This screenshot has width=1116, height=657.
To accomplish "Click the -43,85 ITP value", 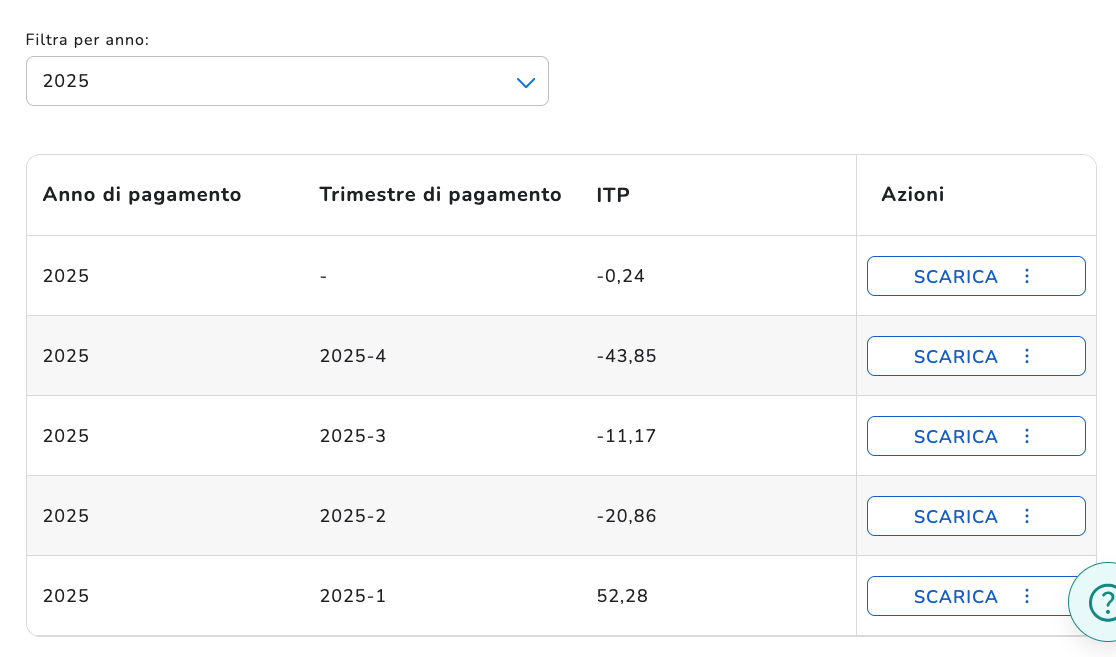I will tap(626, 356).
